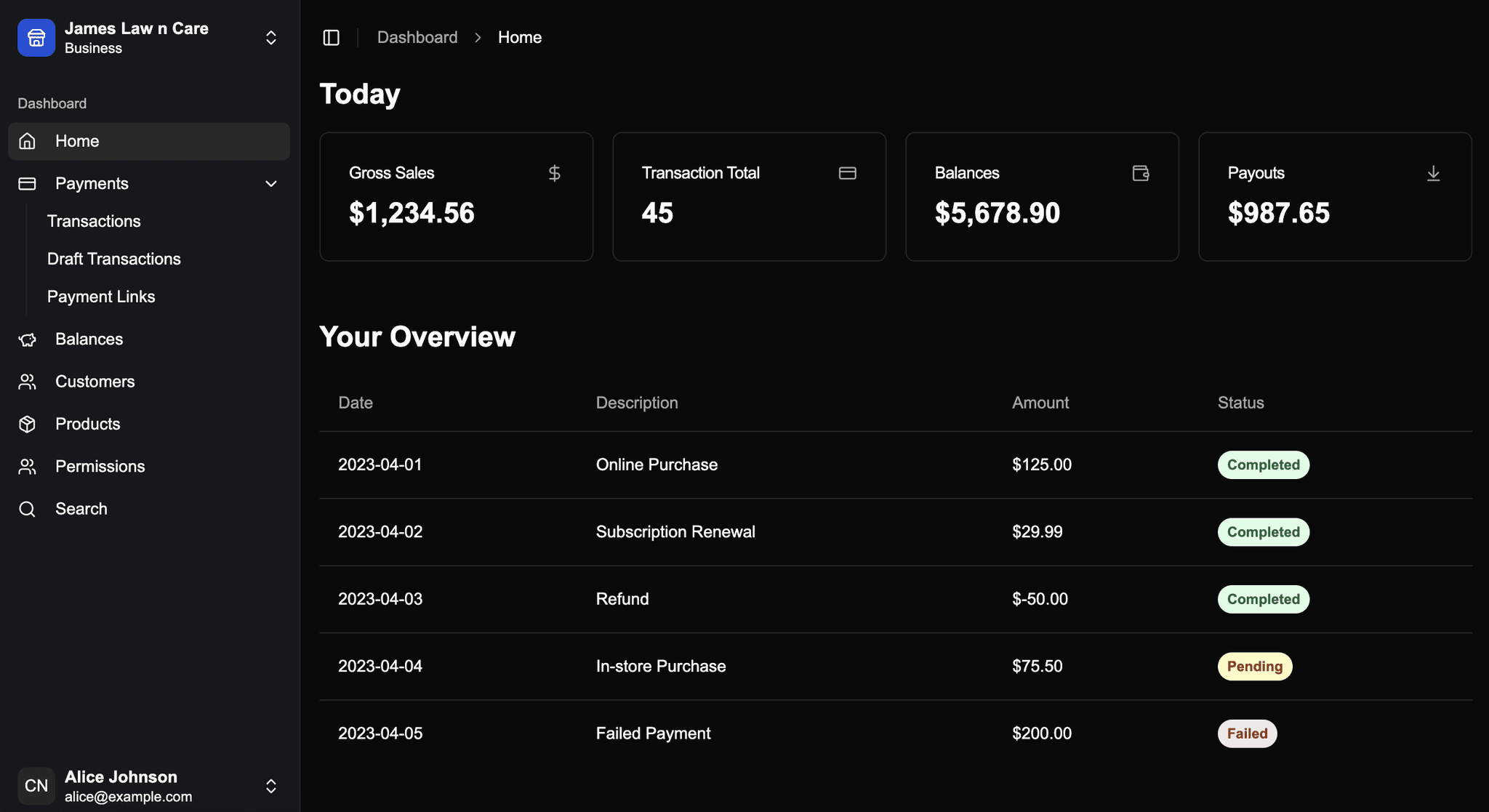This screenshot has width=1489, height=812.
Task: Click the download icon on Payouts card
Action: pos(1433,173)
